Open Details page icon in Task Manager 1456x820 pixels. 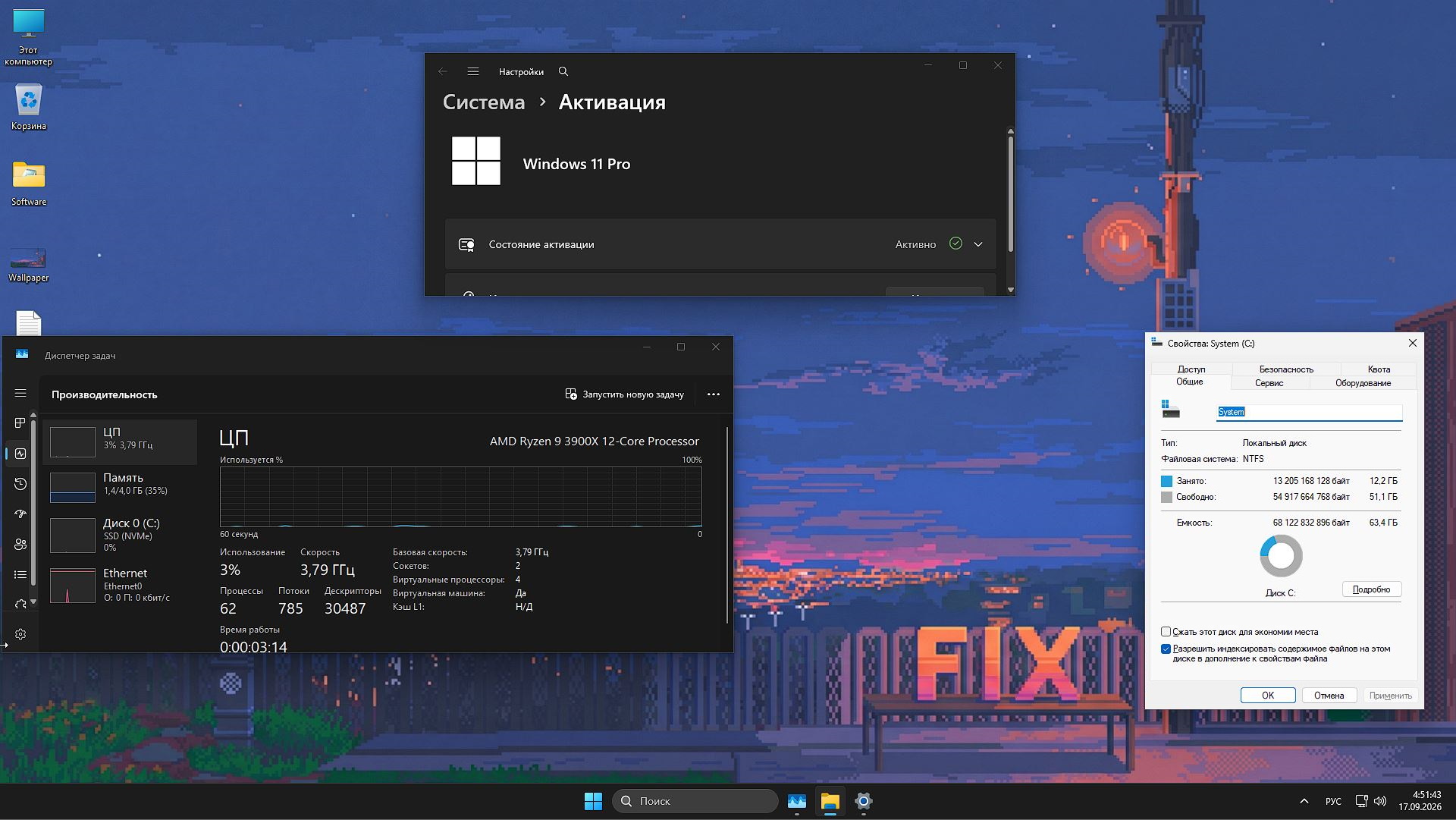coord(20,575)
